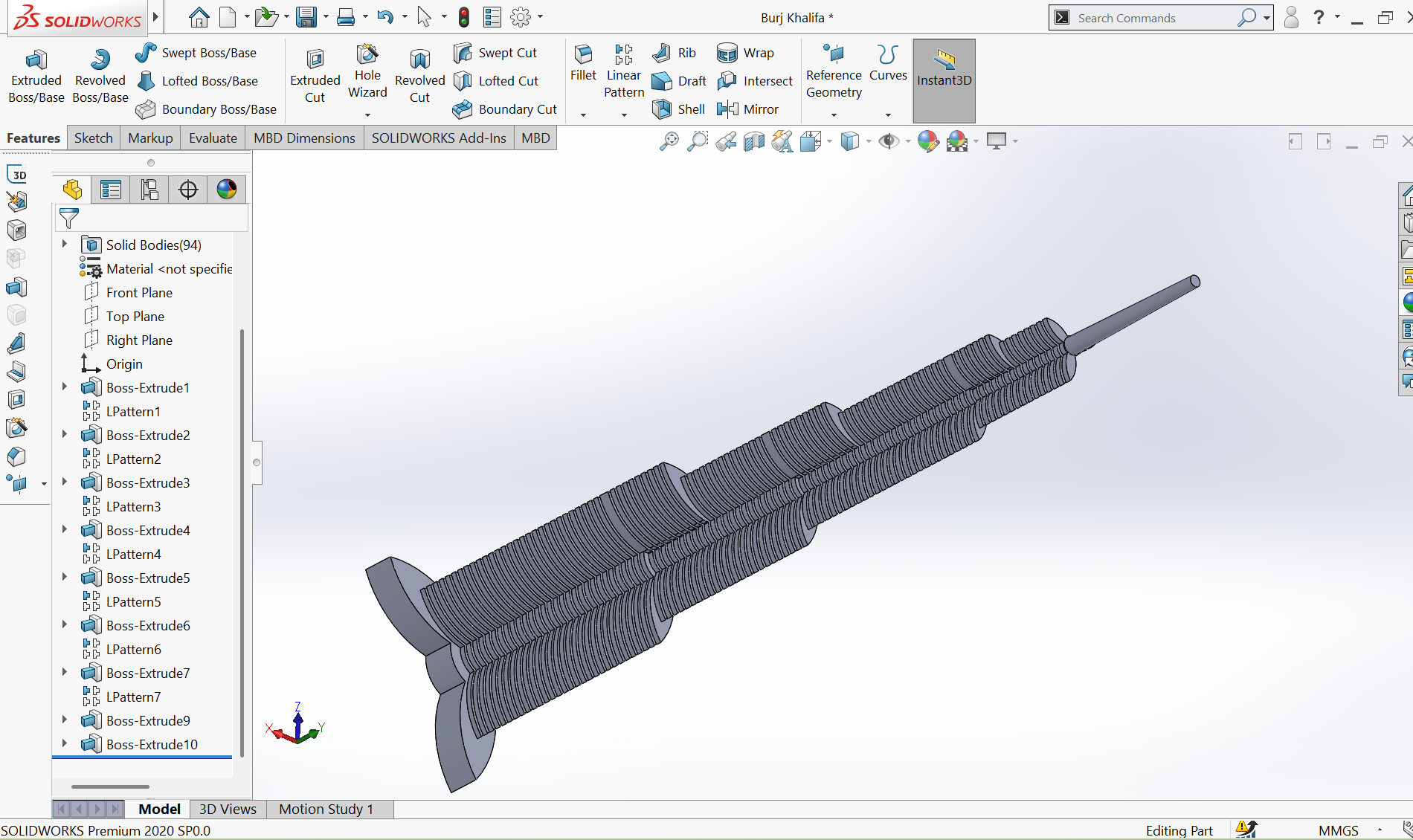Open the ConfigurationManager tab icon

point(149,190)
